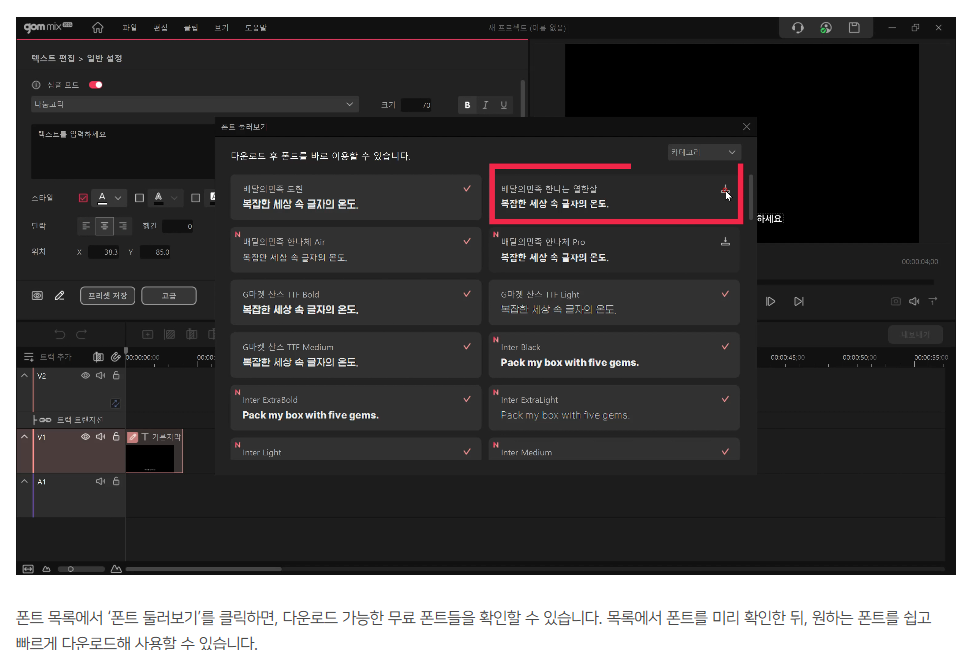This screenshot has width=960, height=650.
Task: Click the pencil edit icon beside 프리셋 저장
Action: 59,296
